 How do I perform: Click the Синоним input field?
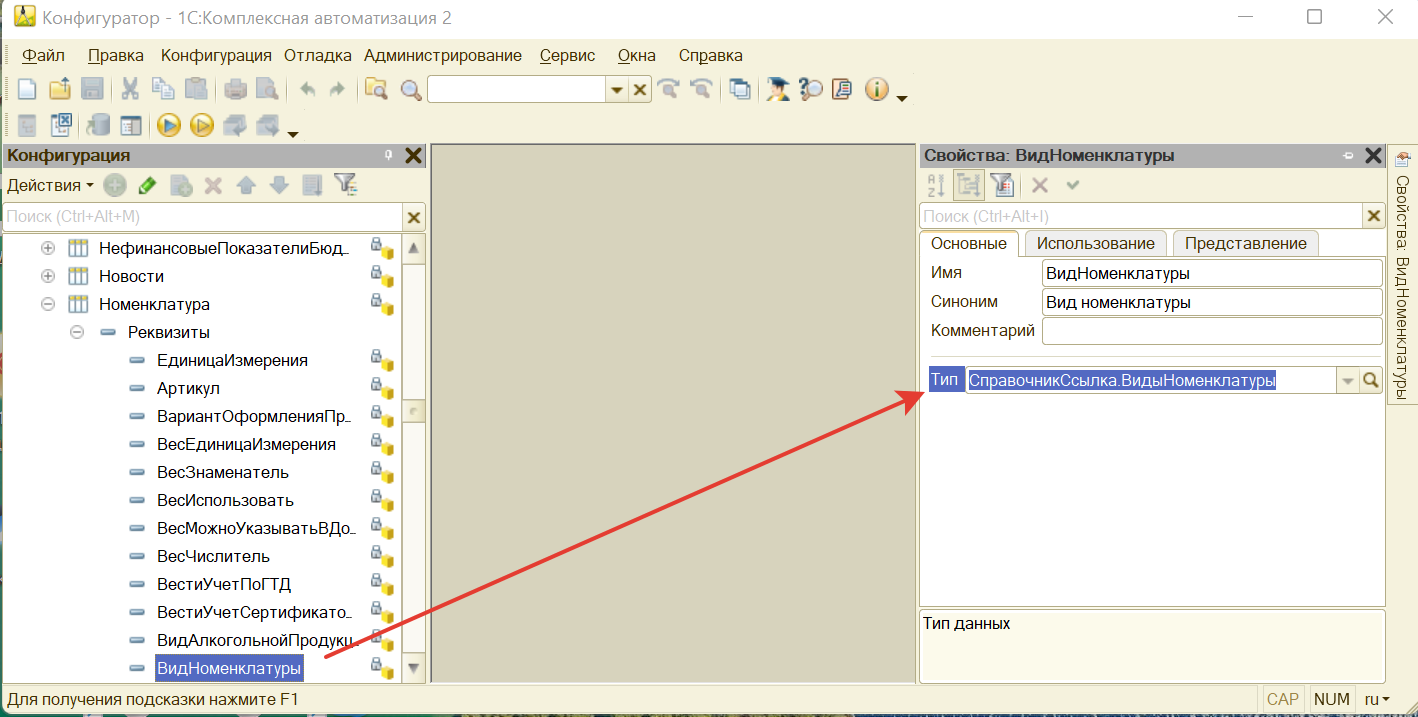pyautogui.click(x=1212, y=302)
